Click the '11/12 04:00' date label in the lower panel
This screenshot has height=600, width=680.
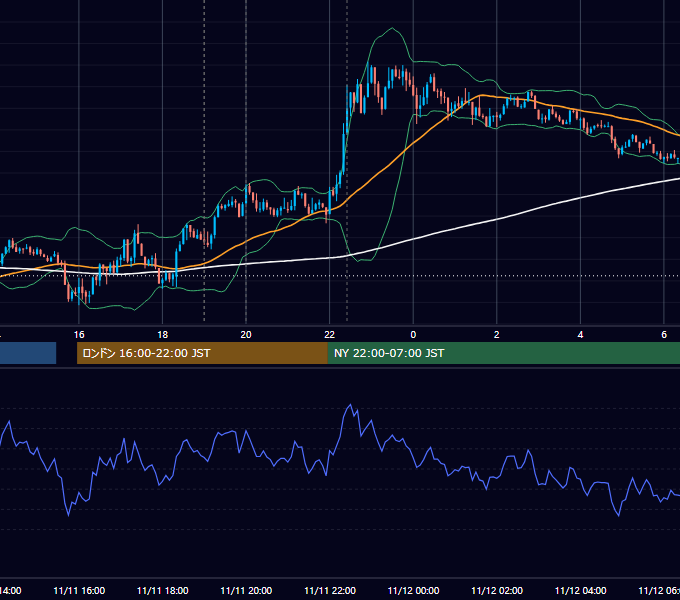580,590
